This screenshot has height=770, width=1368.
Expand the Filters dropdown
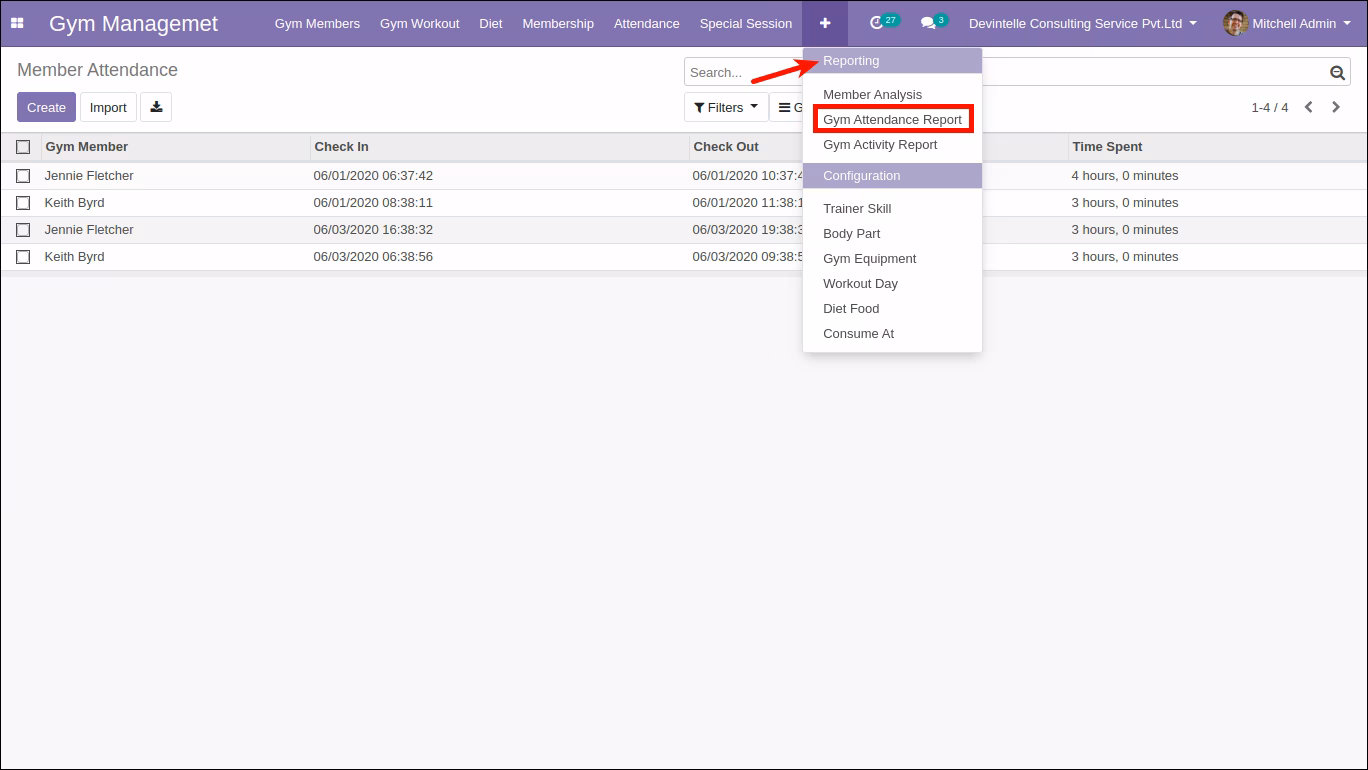(726, 107)
